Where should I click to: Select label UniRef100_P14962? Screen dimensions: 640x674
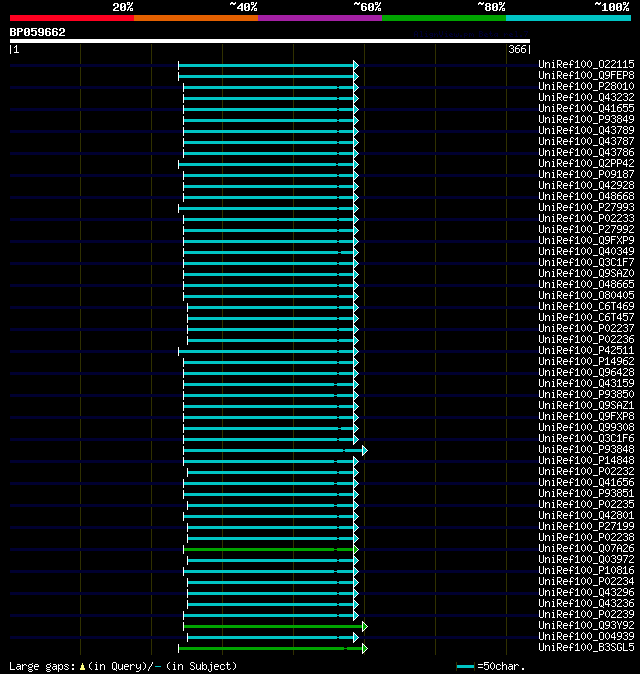pyautogui.click(x=586, y=362)
